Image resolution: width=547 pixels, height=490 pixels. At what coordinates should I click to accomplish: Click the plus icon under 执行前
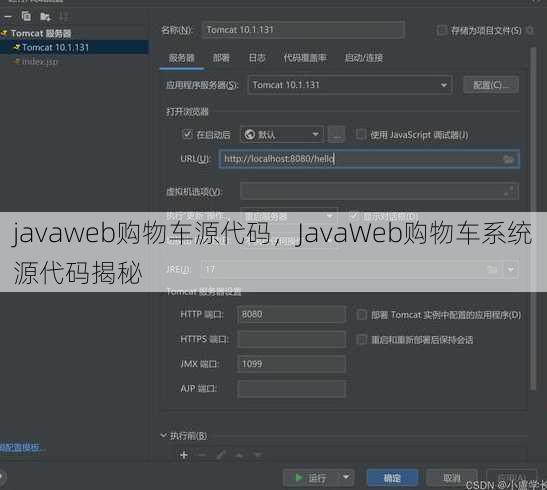click(x=184, y=455)
